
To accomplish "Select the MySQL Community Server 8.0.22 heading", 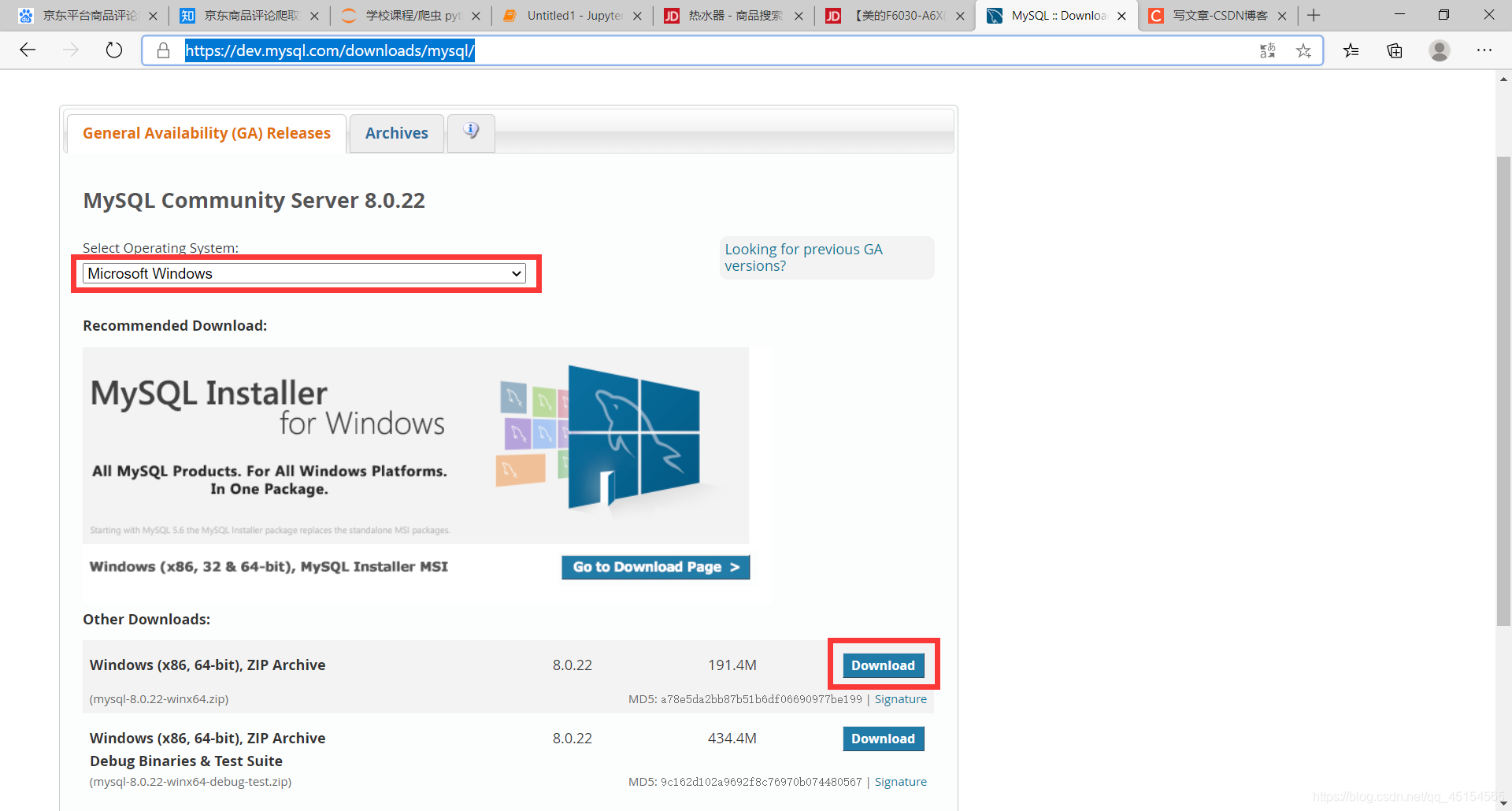I will (x=254, y=200).
